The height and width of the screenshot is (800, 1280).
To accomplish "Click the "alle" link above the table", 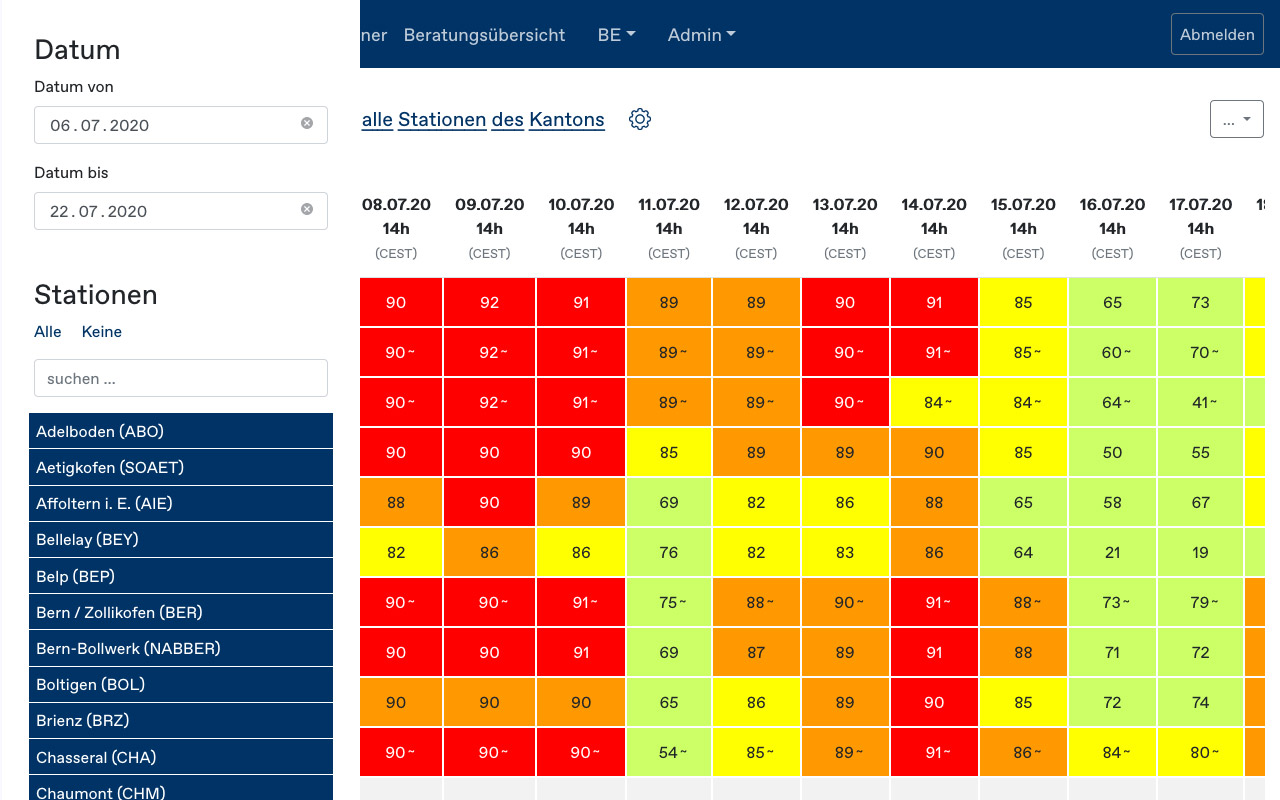I will click(377, 119).
